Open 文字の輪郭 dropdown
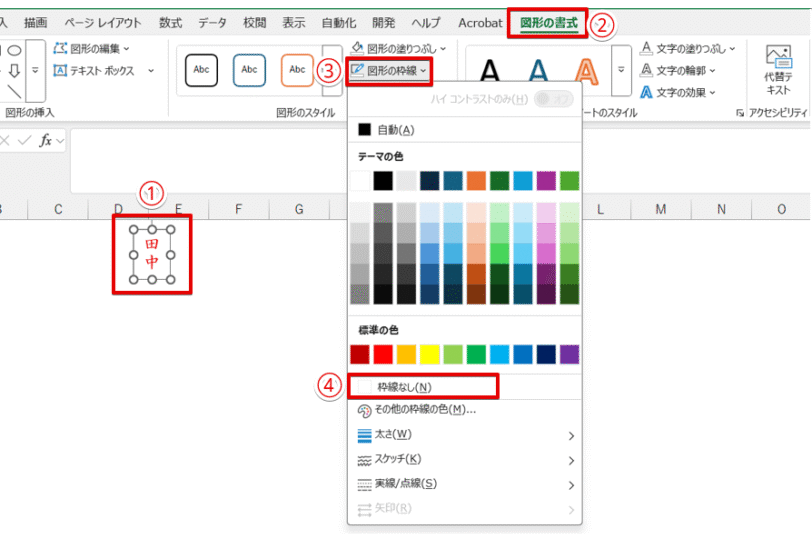 678,70
